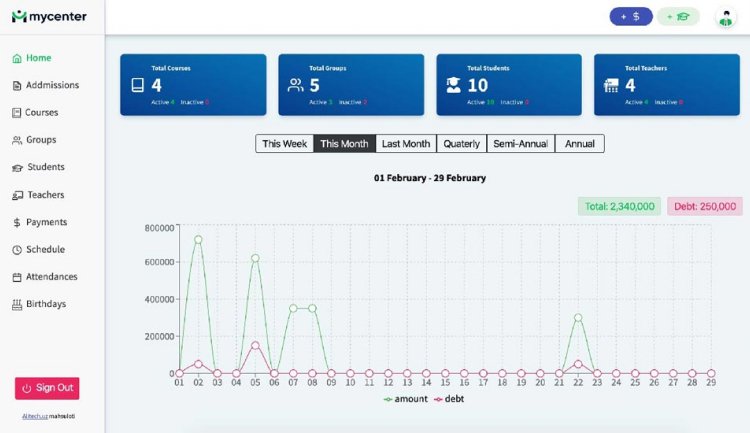Click the Students graduation cap icon

(x=17, y=168)
